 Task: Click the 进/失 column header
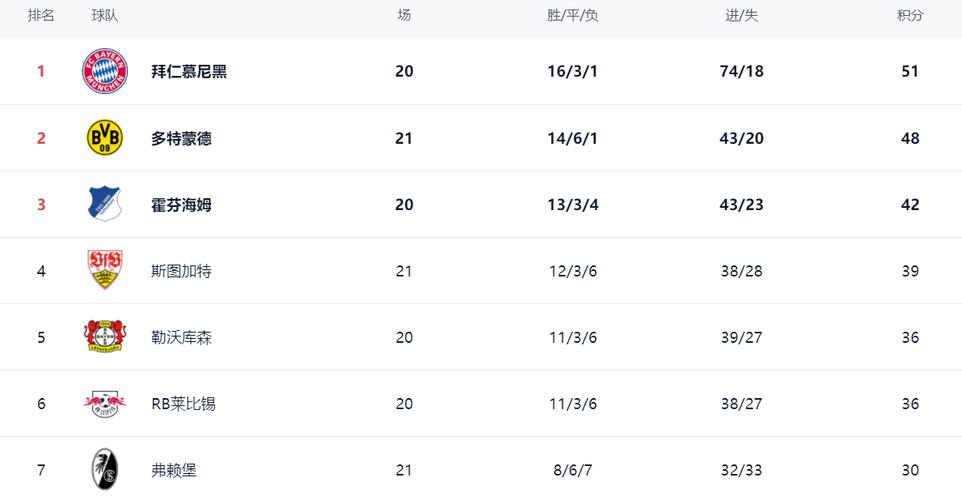click(x=741, y=16)
